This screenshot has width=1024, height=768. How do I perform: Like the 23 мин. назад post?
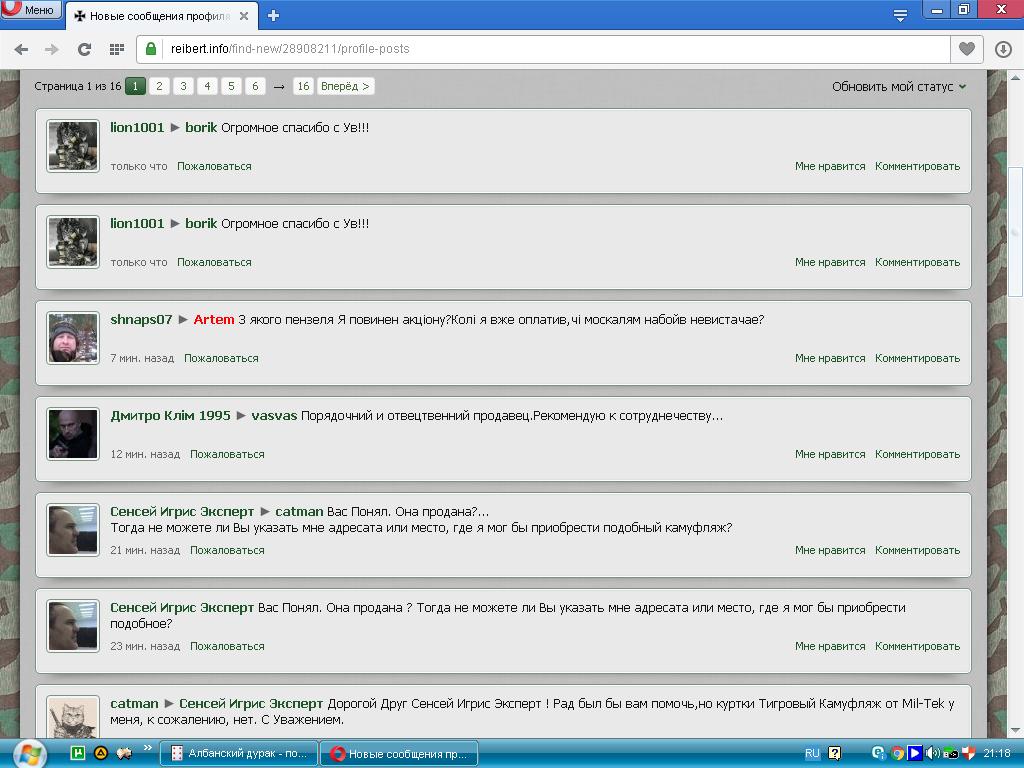point(830,646)
